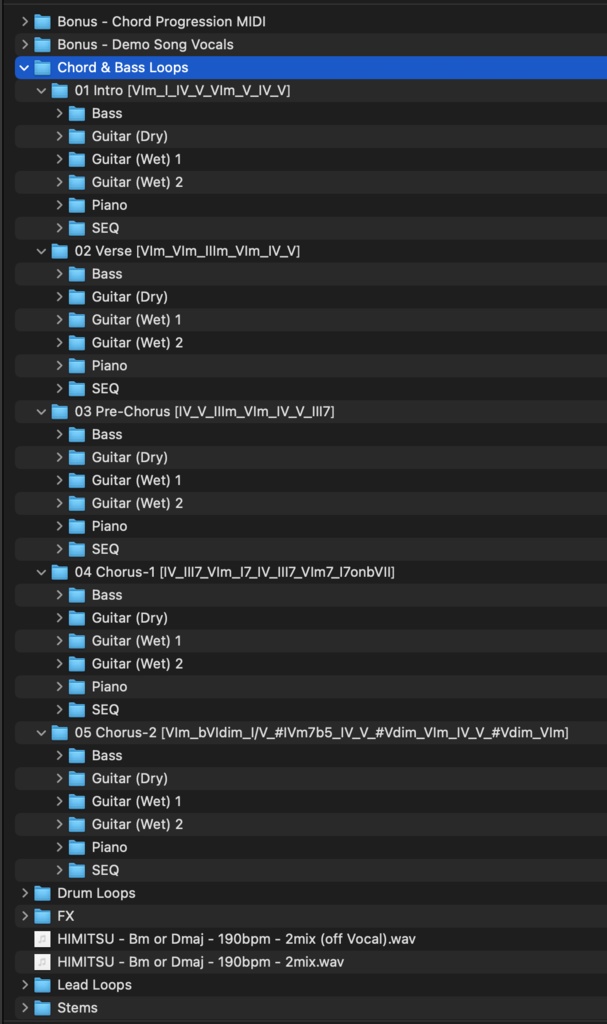This screenshot has width=607, height=1024.
Task: Select SEQ row under 04 Chorus-1
Action: pyautogui.click(x=311, y=710)
